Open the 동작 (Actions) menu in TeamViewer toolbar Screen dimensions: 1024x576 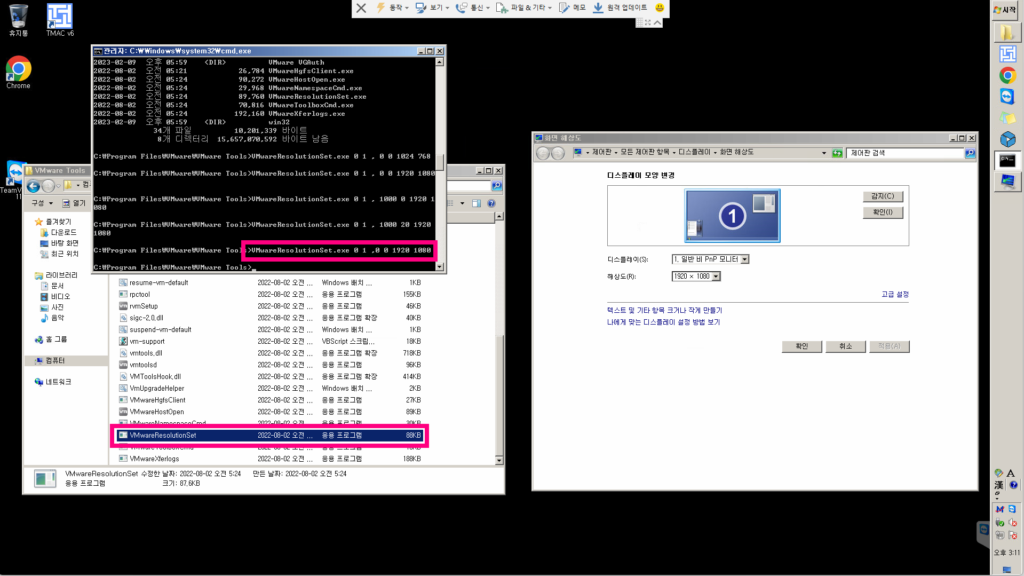tap(392, 8)
